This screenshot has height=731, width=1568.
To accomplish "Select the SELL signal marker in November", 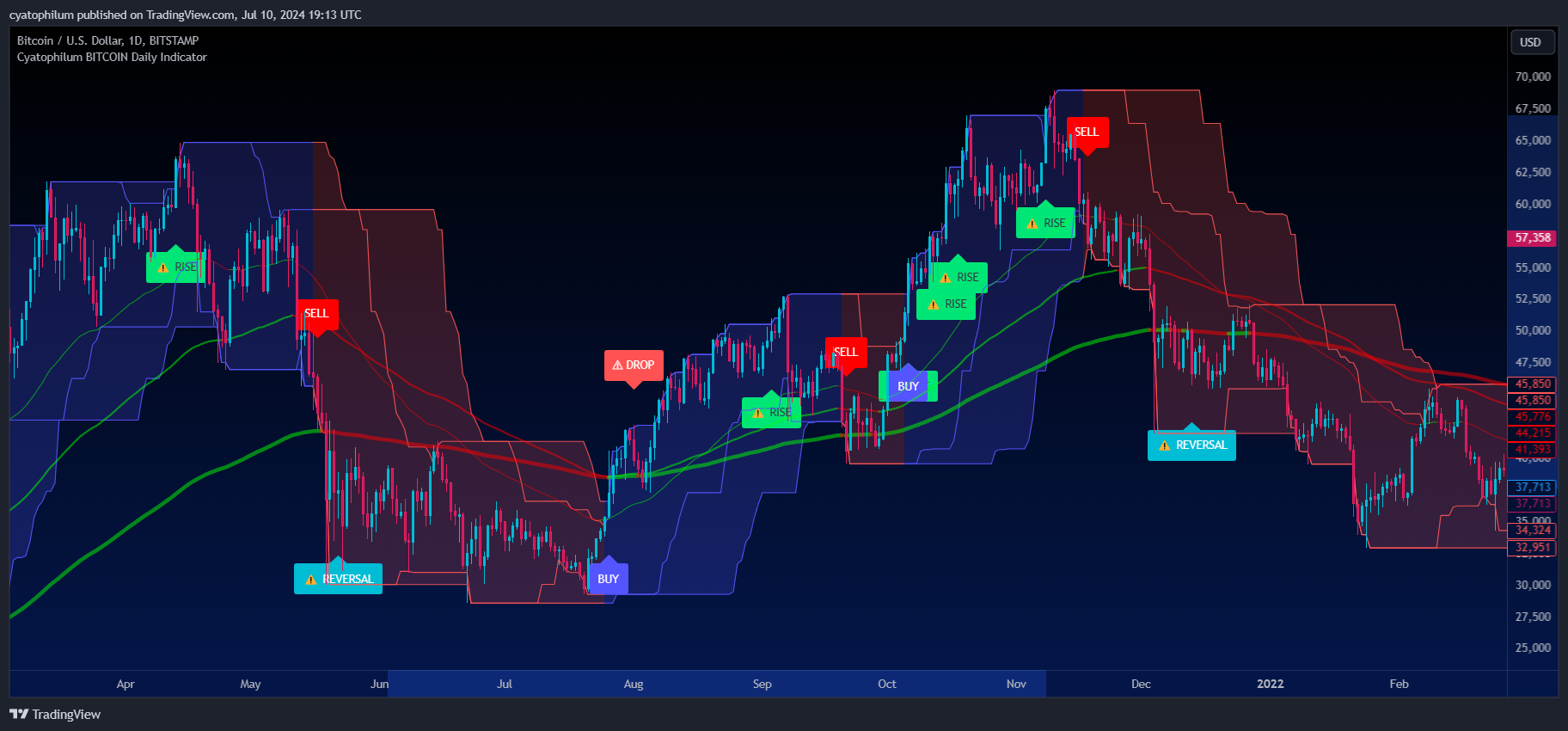I will [1087, 132].
